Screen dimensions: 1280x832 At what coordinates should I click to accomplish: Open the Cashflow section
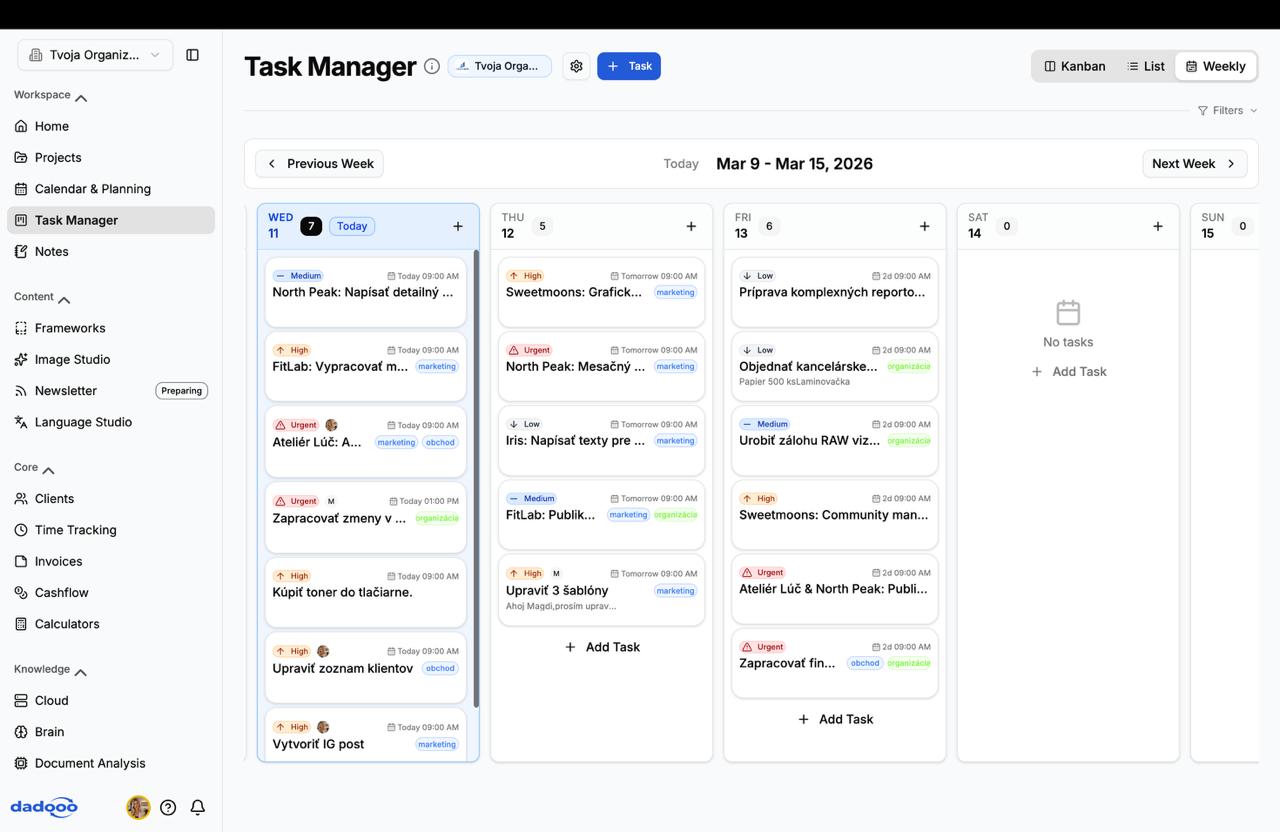click(62, 592)
